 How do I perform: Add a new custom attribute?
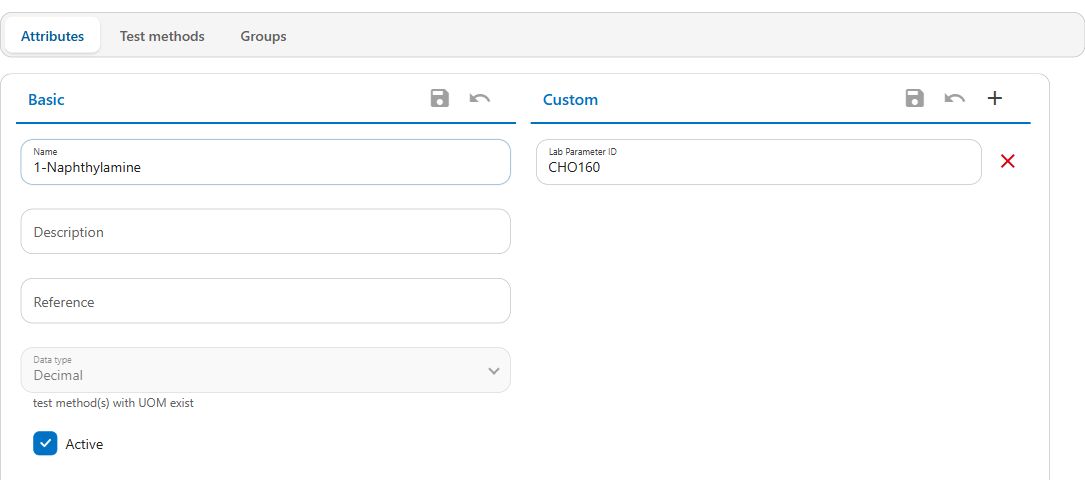pyautogui.click(x=994, y=98)
